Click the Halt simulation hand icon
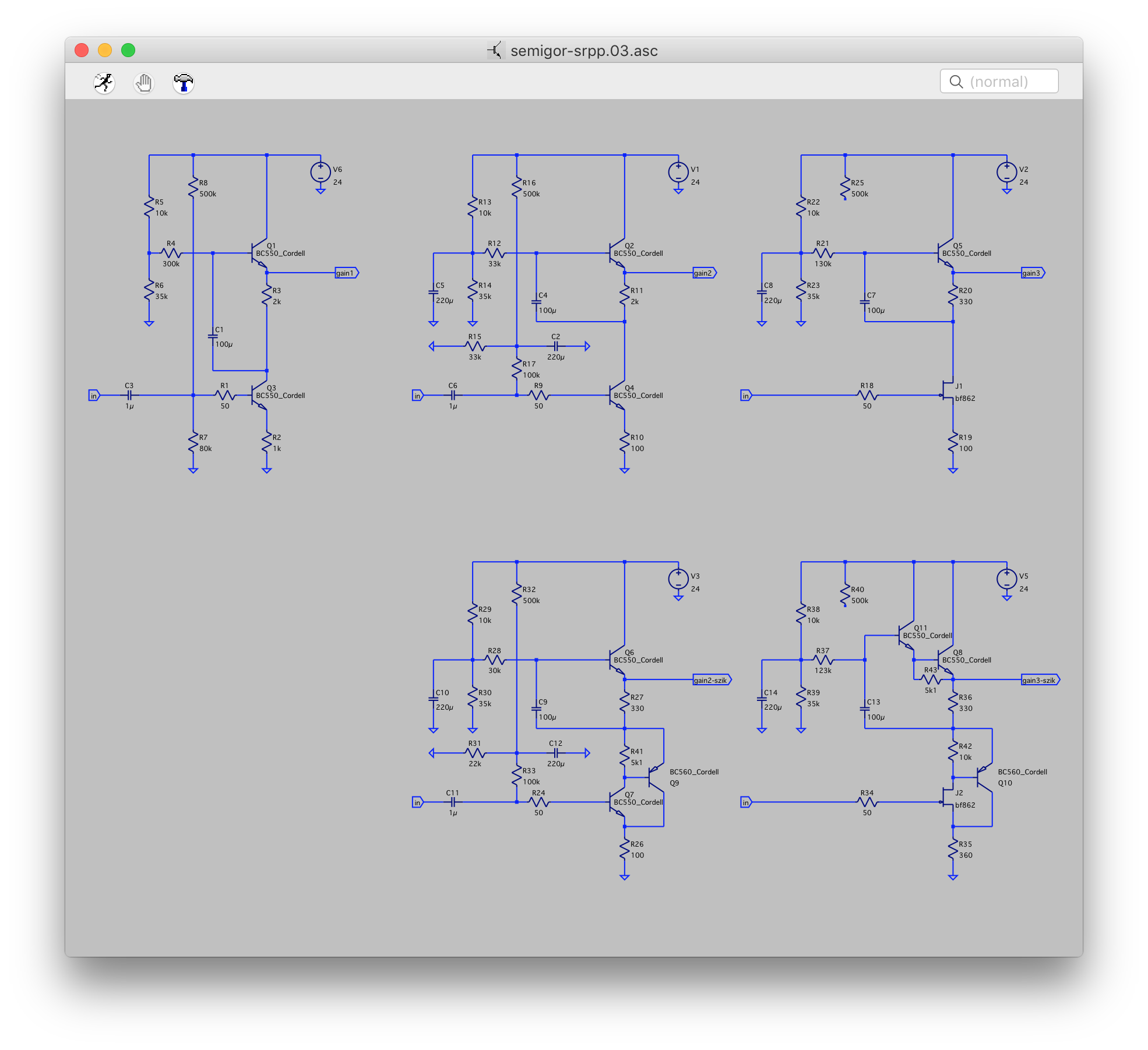The image size is (1148, 1050). pos(144,83)
